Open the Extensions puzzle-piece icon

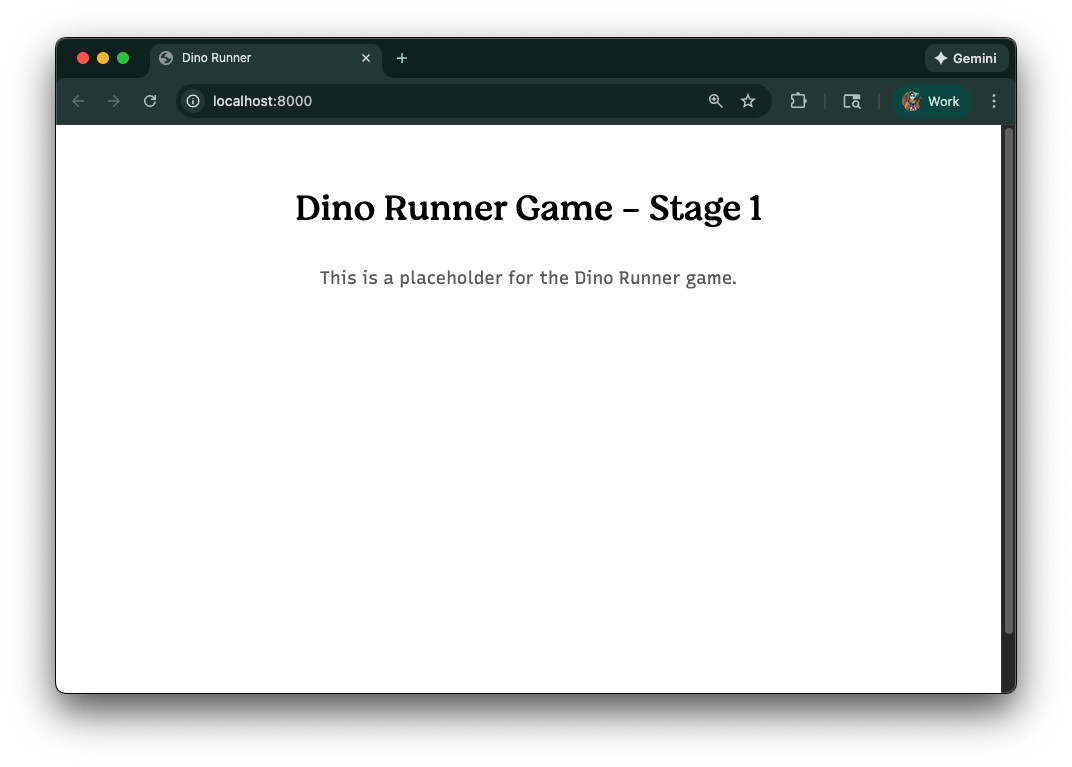coord(798,101)
